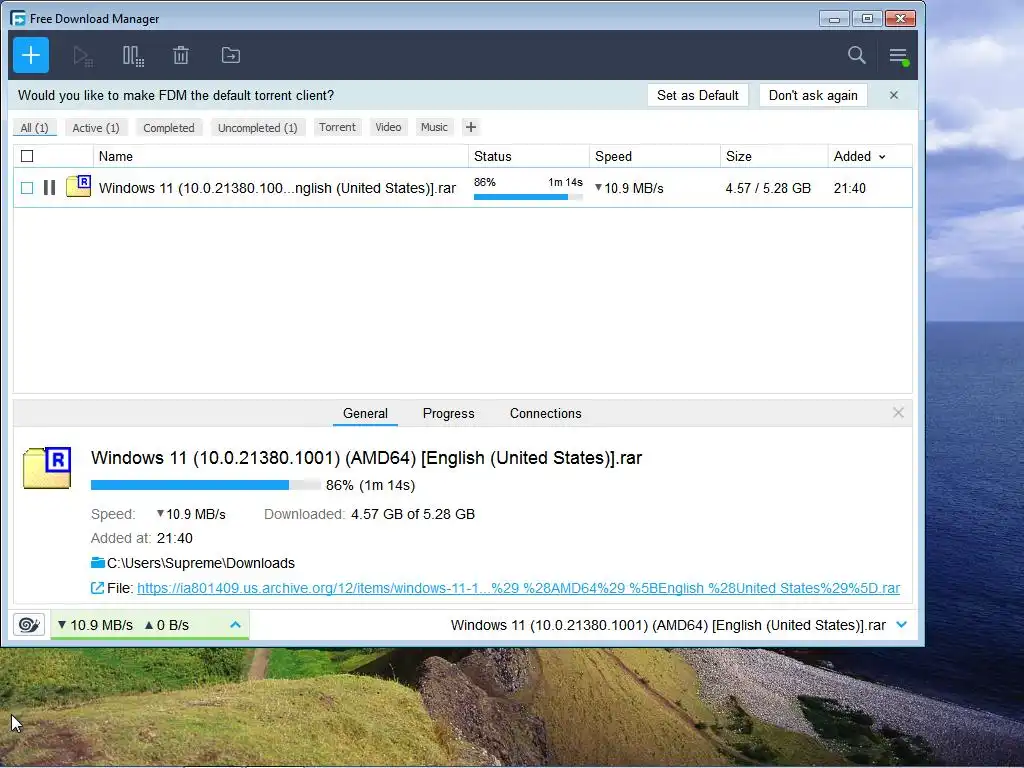
Task: Toggle snail mode icon in status bar
Action: click(x=29, y=625)
